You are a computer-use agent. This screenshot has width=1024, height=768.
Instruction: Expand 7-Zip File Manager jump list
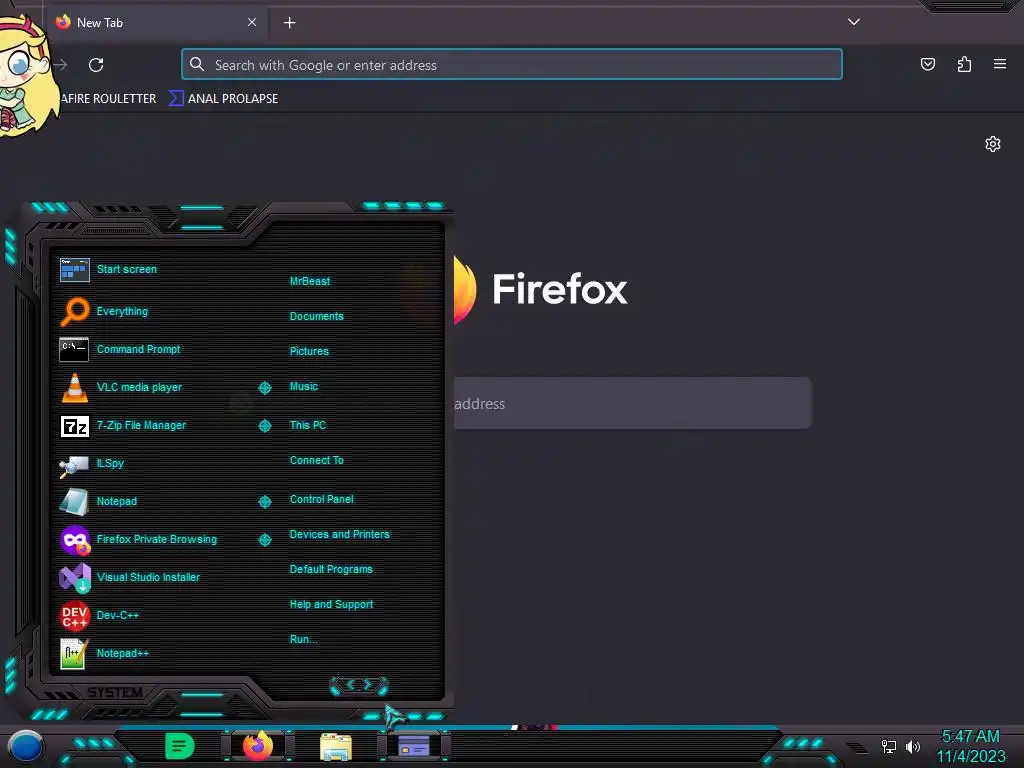click(x=264, y=426)
